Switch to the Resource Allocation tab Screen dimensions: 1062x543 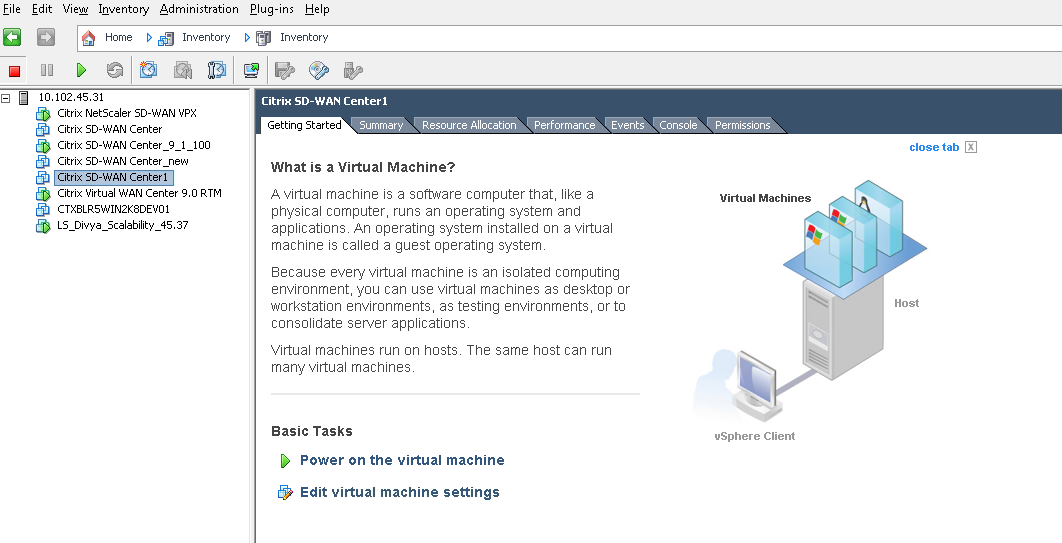coord(469,125)
